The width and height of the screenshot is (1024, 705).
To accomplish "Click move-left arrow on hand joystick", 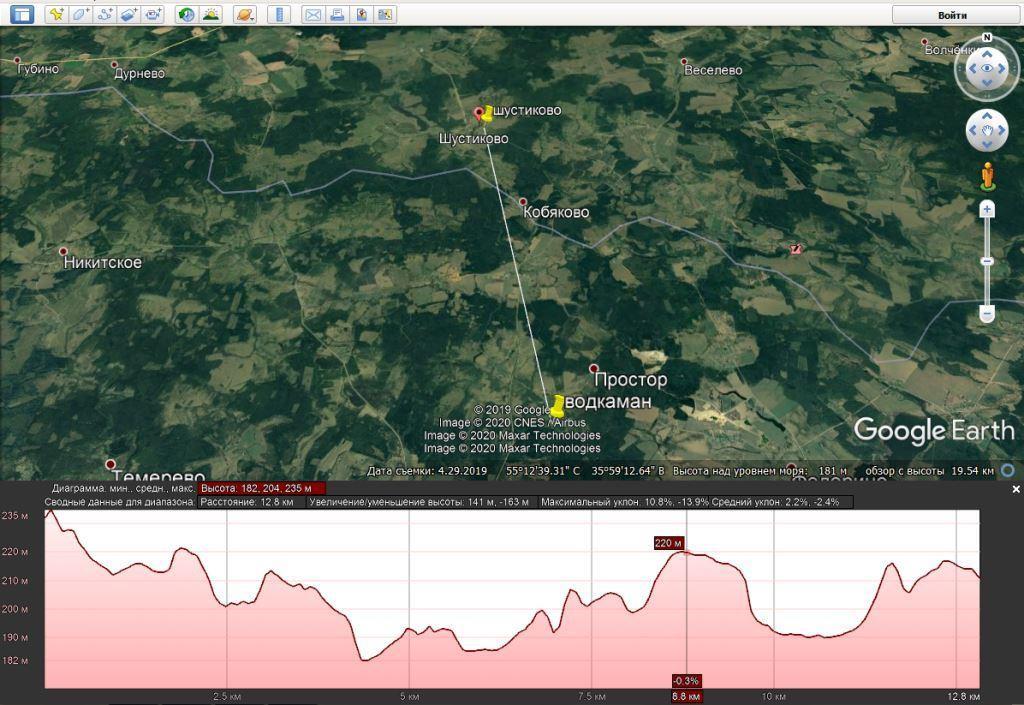I will [973, 131].
